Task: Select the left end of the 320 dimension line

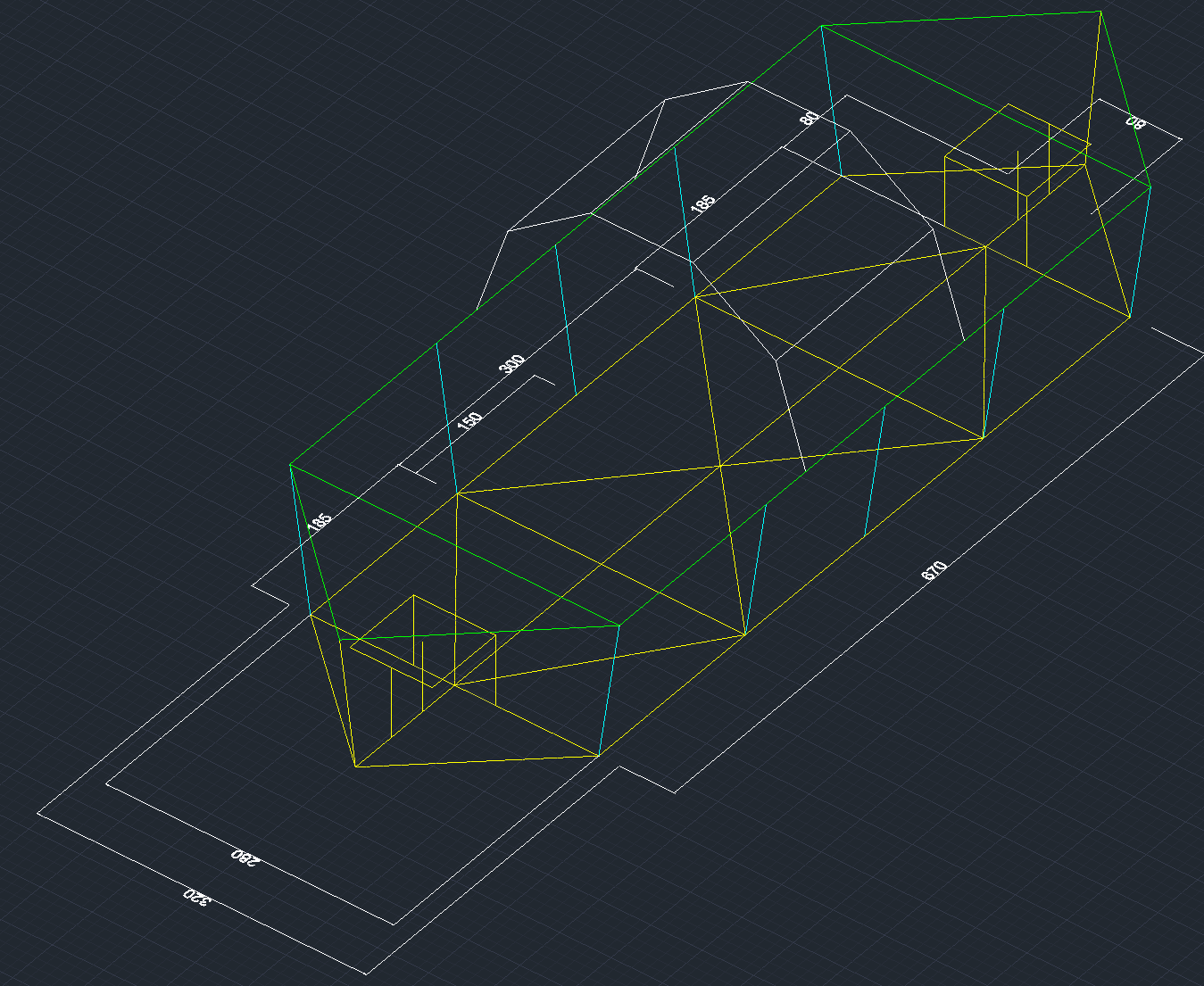Action: [x=38, y=812]
